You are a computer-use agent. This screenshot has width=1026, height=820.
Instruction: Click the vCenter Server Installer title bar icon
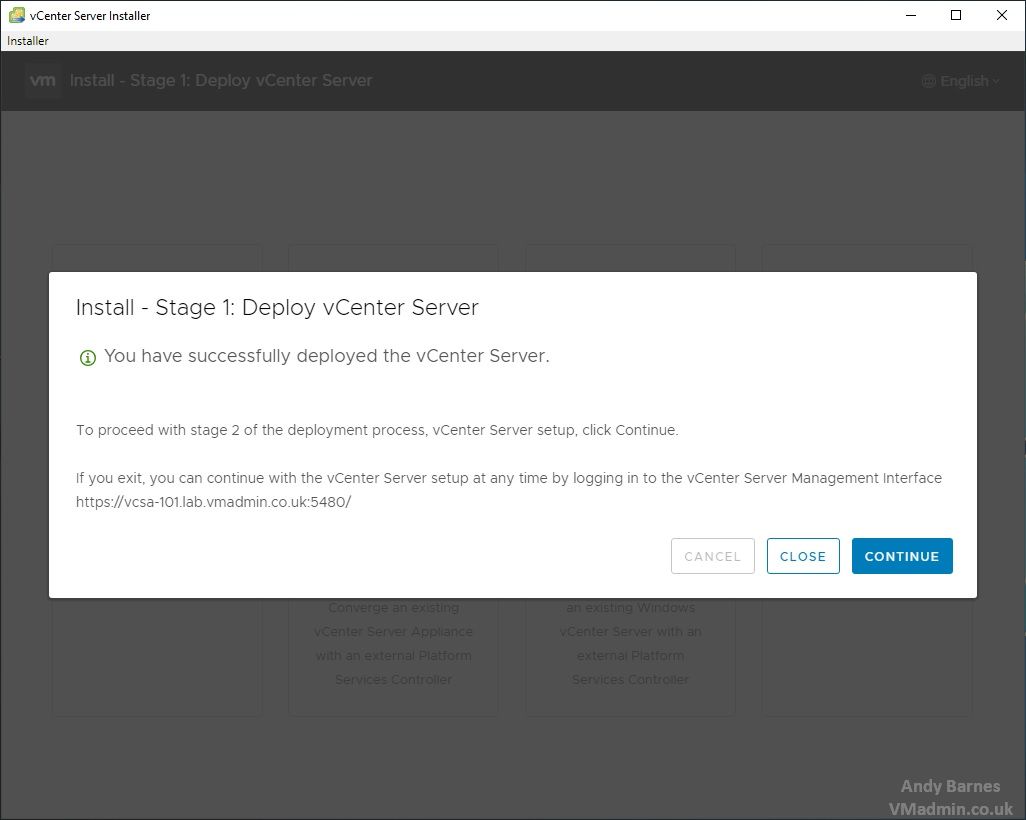click(x=16, y=15)
